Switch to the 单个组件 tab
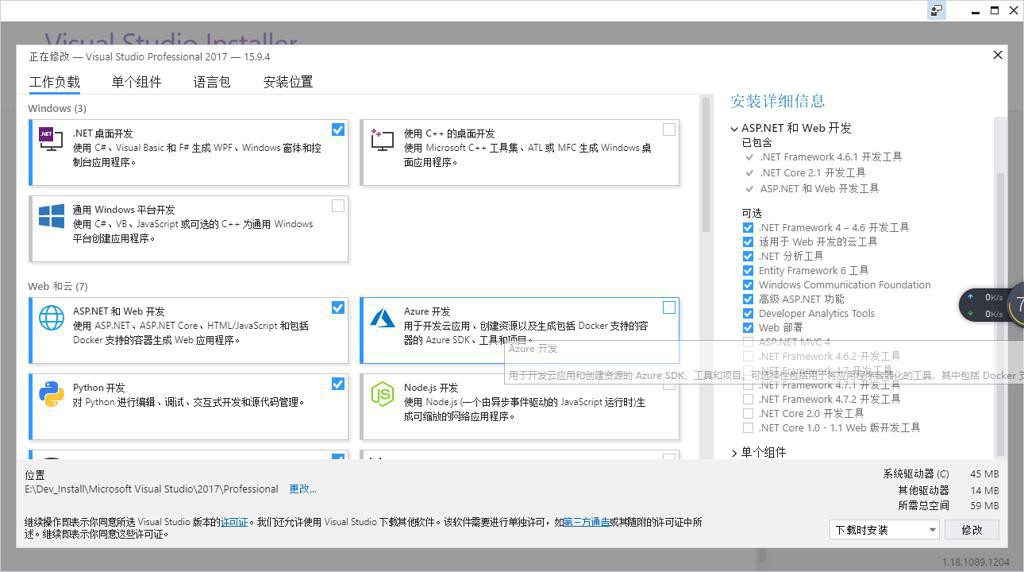Viewport: 1024px width, 572px height. [136, 82]
